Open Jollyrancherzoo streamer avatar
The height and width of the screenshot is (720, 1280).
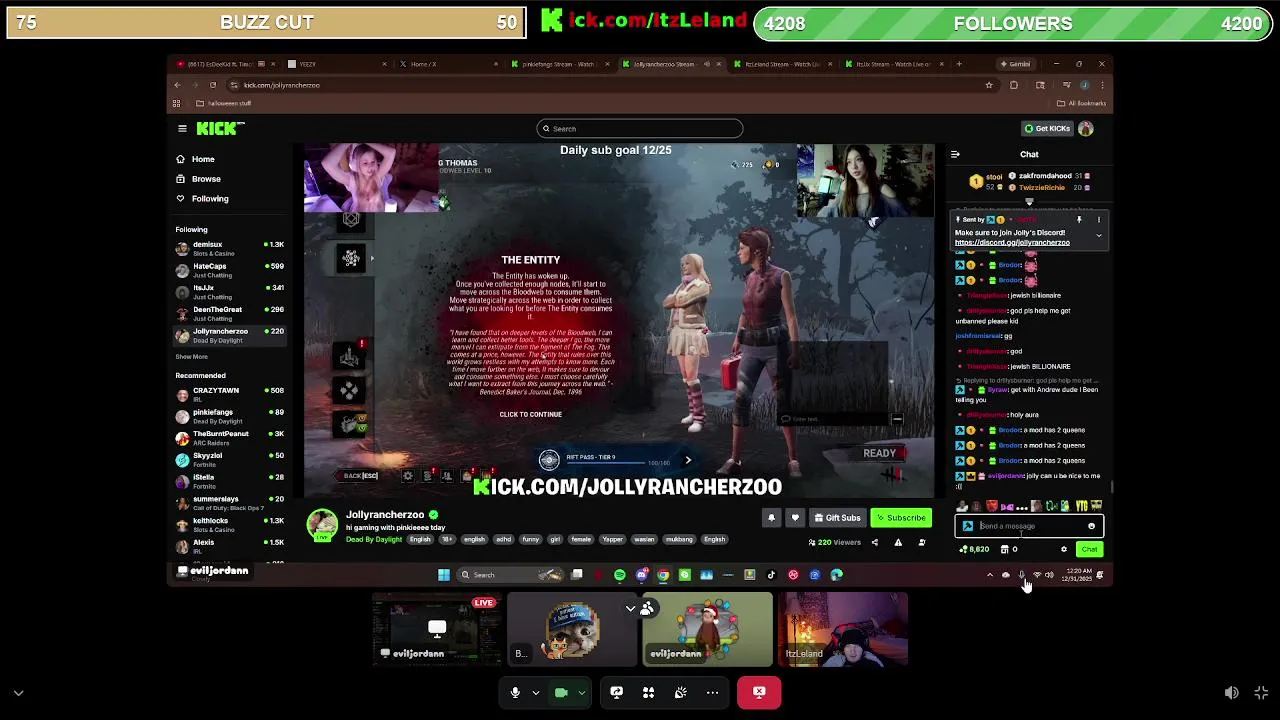tap(322, 525)
